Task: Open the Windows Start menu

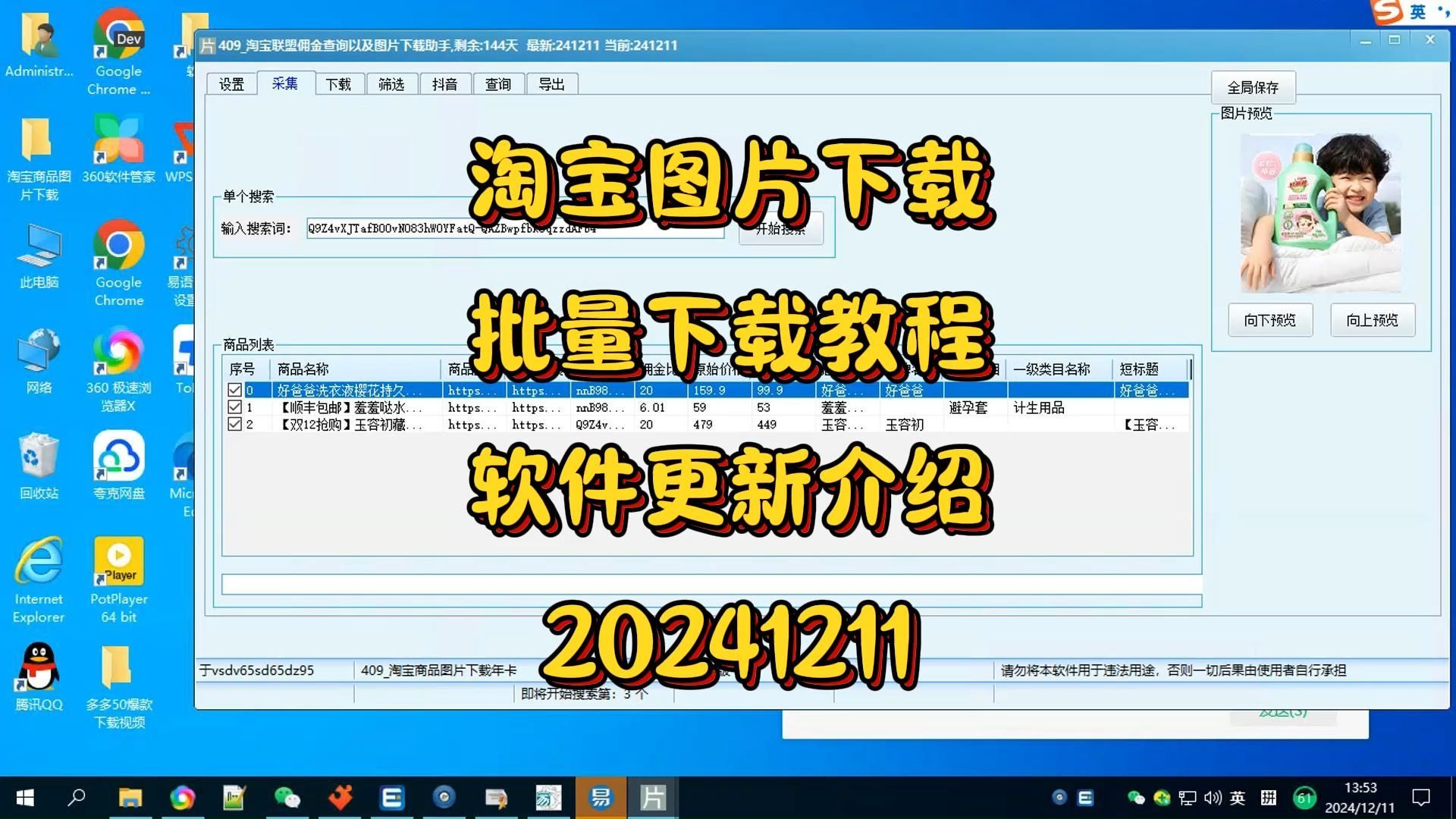Action: (25, 798)
